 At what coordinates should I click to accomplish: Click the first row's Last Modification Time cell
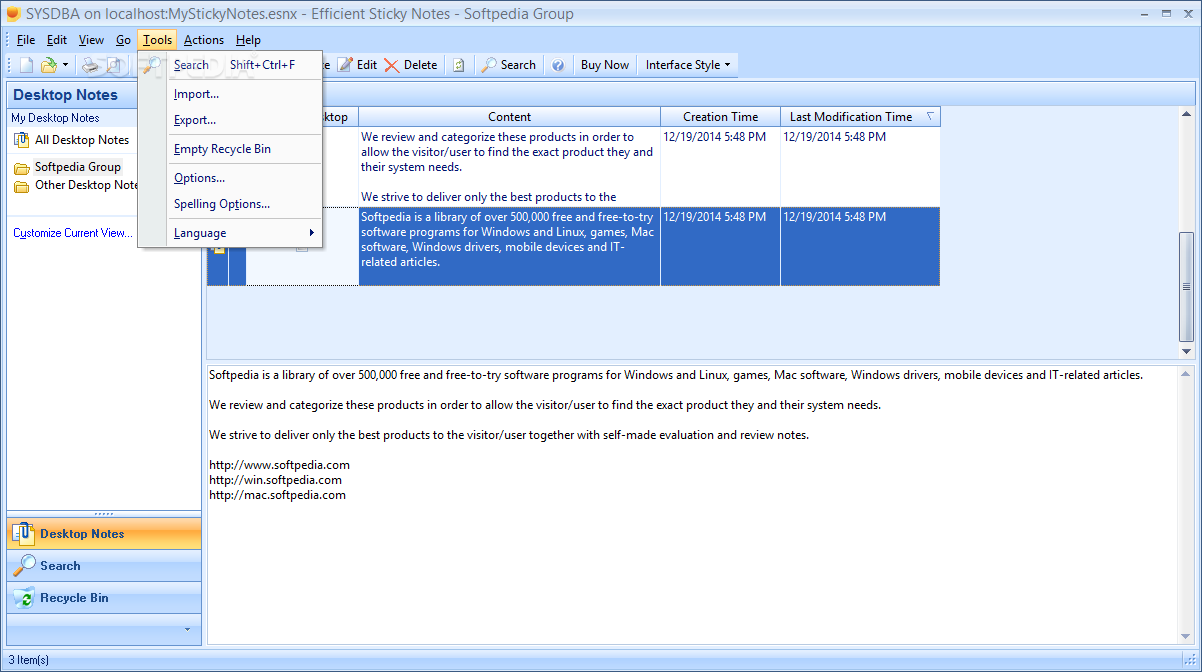point(860,167)
